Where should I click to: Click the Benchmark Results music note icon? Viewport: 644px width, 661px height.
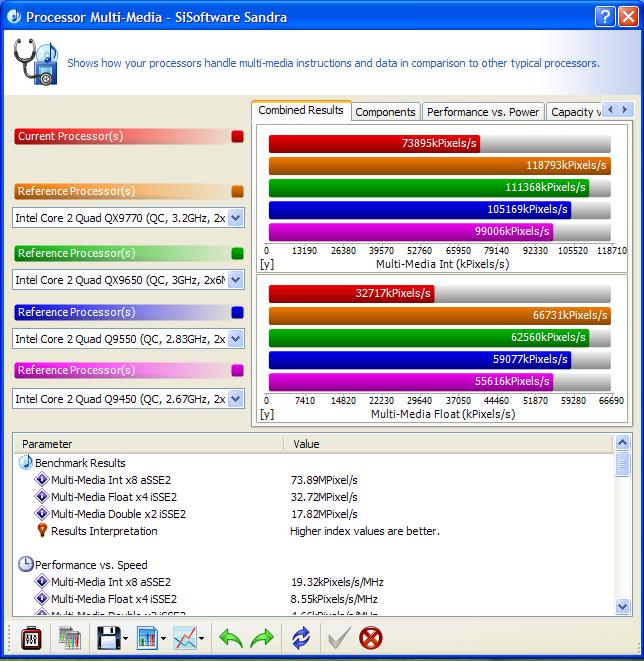(x=26, y=462)
